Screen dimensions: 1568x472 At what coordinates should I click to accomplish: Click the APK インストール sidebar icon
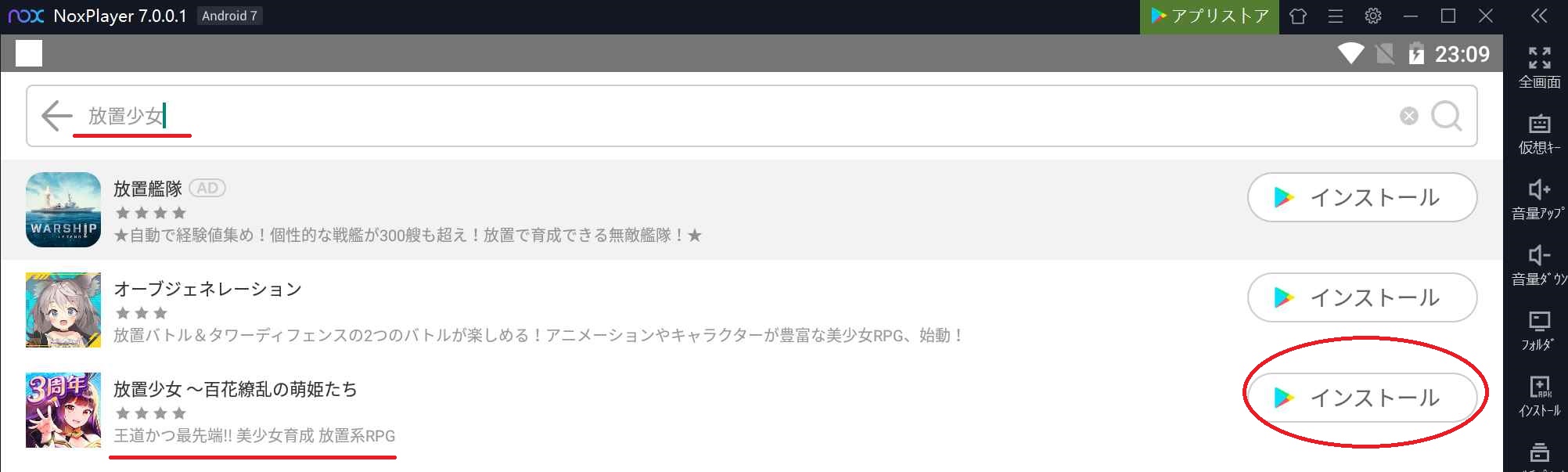tap(1539, 397)
